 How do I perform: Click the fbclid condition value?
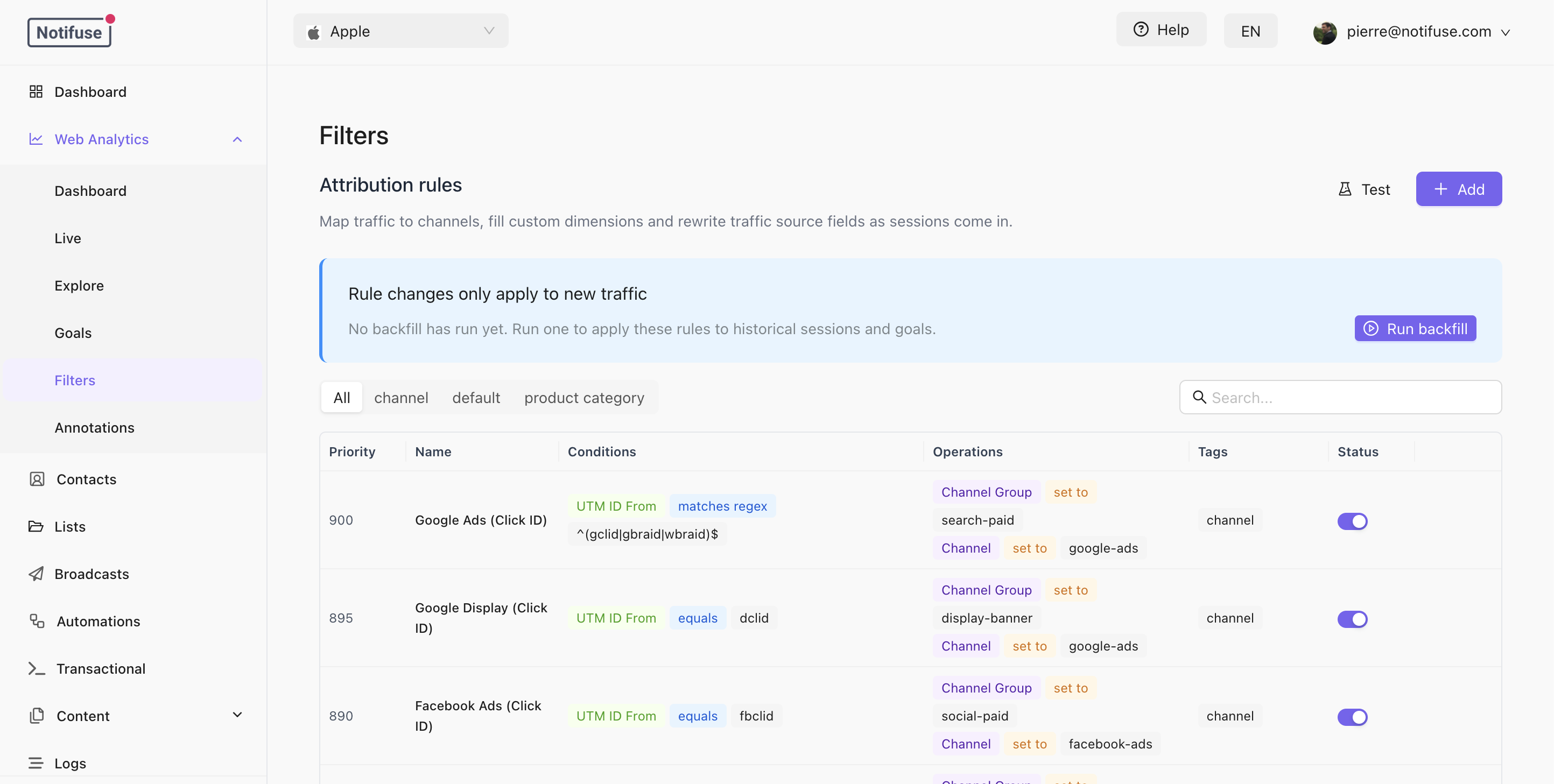756,716
